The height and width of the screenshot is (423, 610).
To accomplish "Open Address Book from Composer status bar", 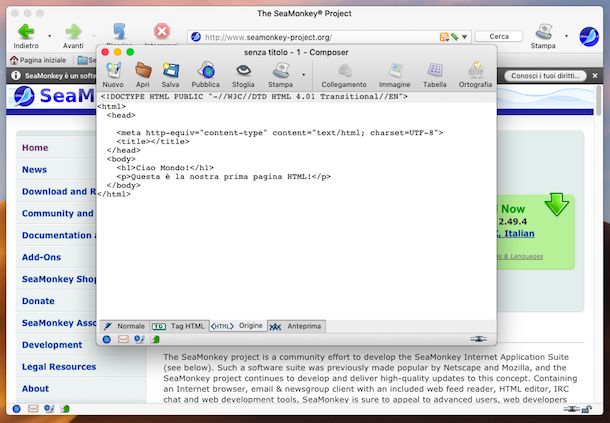I will coord(156,339).
